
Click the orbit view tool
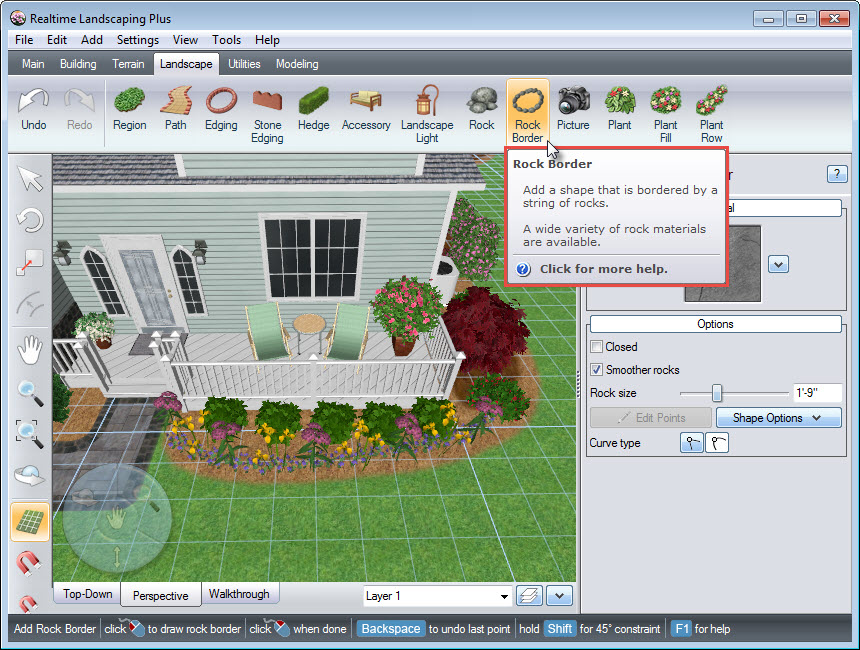click(30, 475)
